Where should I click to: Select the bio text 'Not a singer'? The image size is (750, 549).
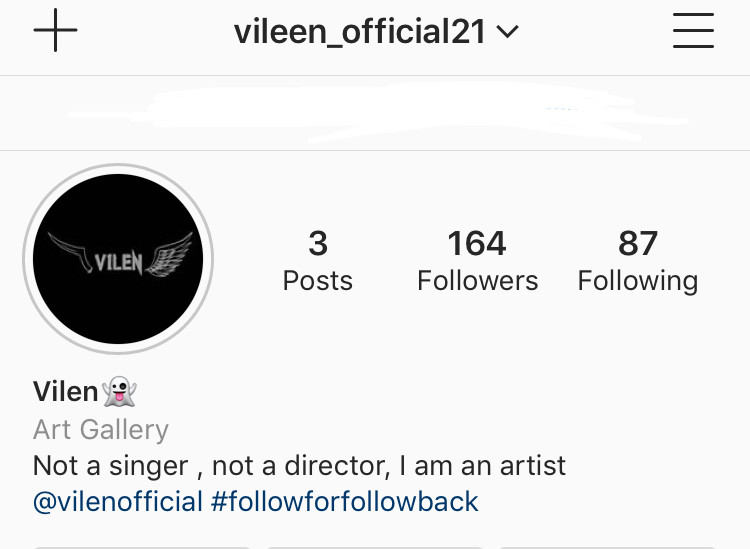110,466
